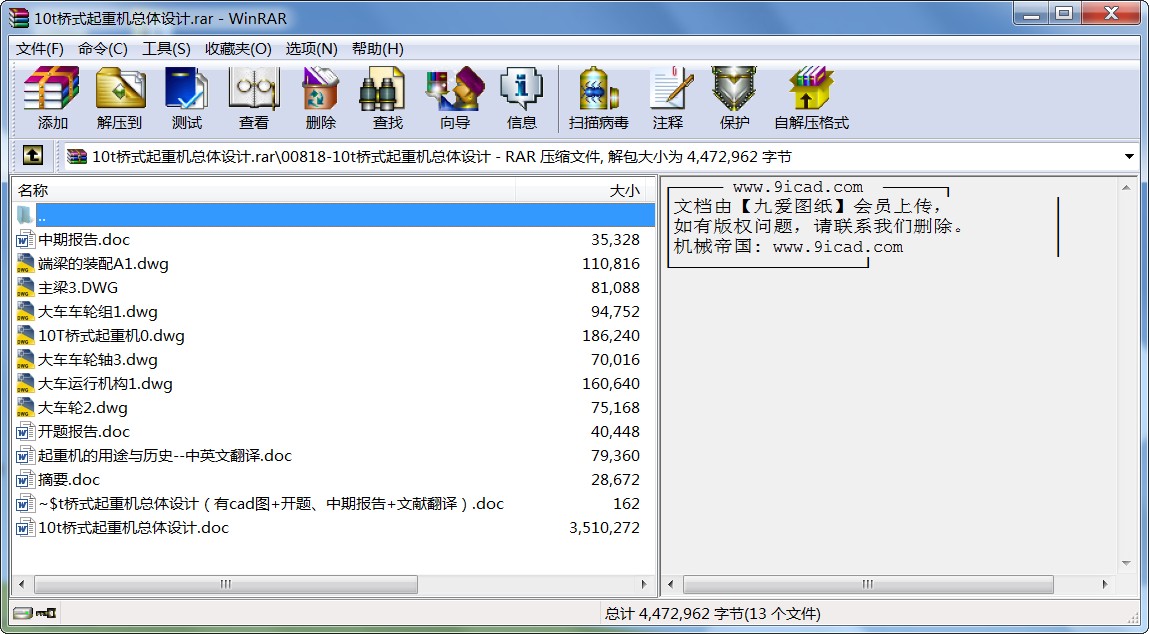Click the up-one-level folder button
This screenshot has height=634, width=1149.
33,156
